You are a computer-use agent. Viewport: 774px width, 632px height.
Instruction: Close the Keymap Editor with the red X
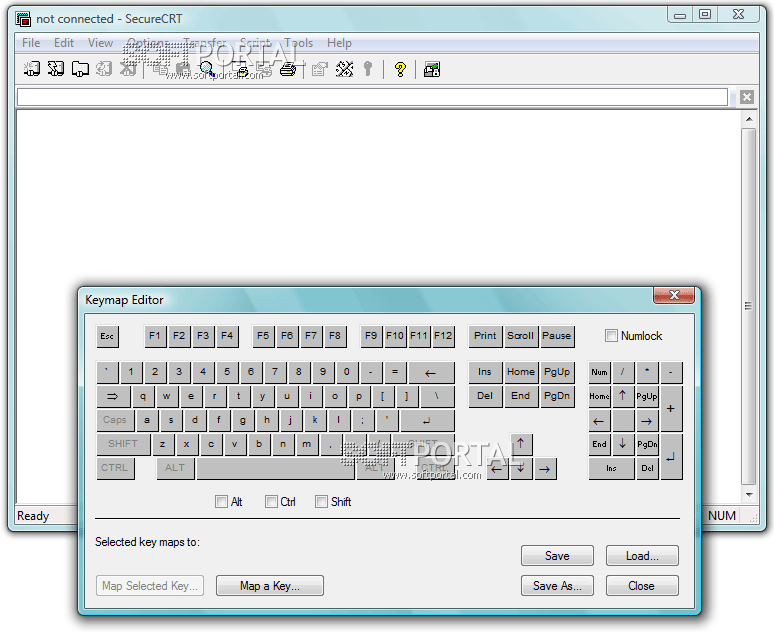674,295
